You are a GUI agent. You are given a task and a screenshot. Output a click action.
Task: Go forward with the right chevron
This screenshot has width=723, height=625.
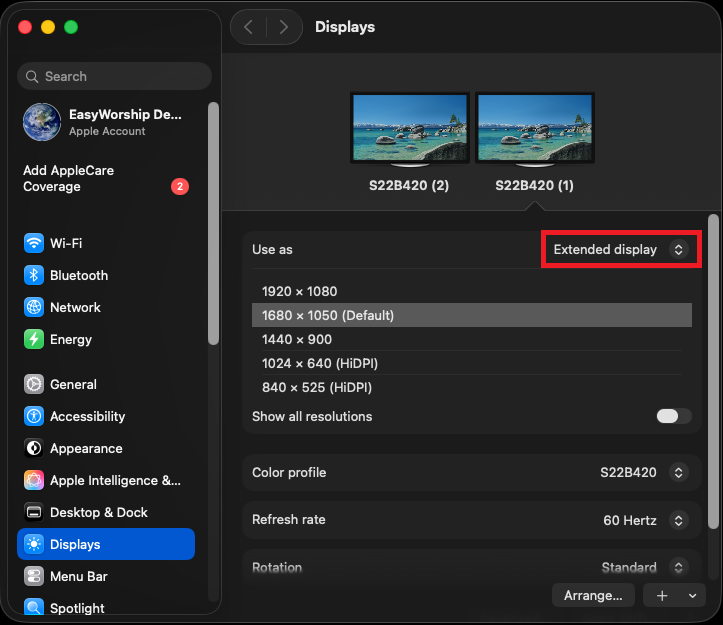[x=284, y=27]
